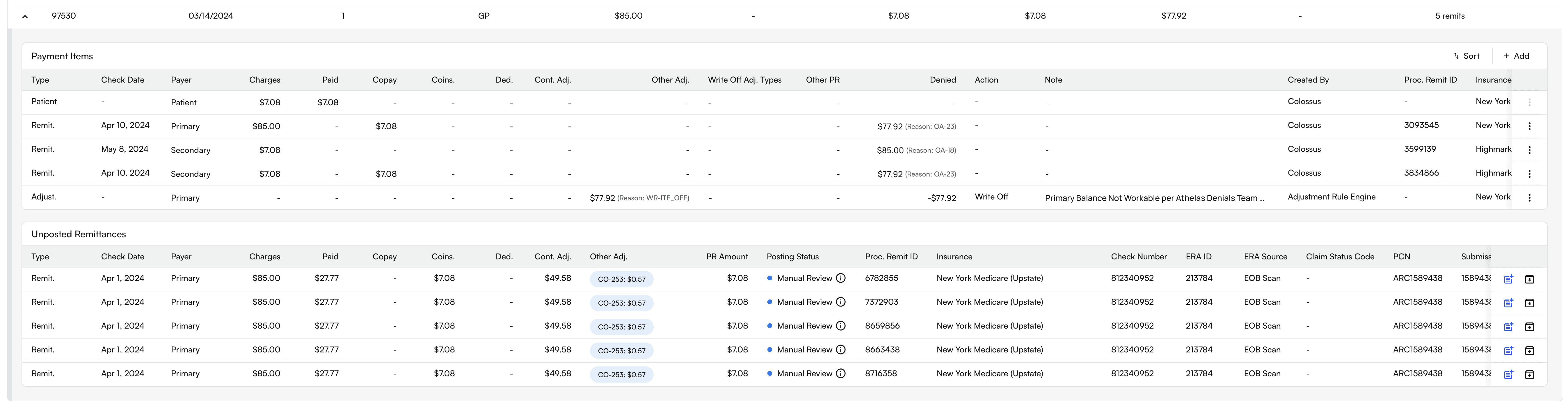Image resolution: width=1568 pixels, height=410 pixels.
Task: Archive unposted remittance 6782855
Action: point(1529,279)
